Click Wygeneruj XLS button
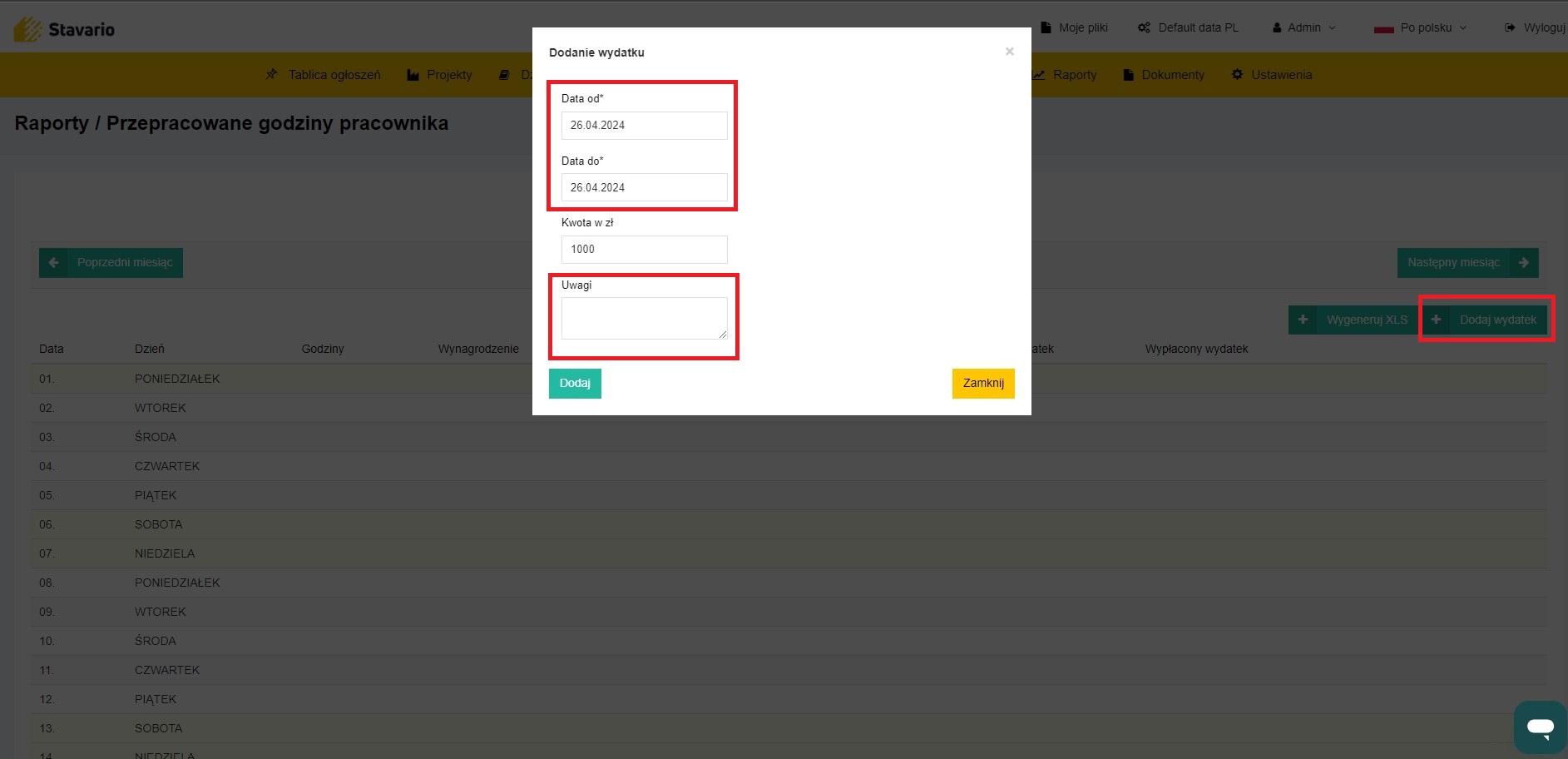 pos(1354,320)
